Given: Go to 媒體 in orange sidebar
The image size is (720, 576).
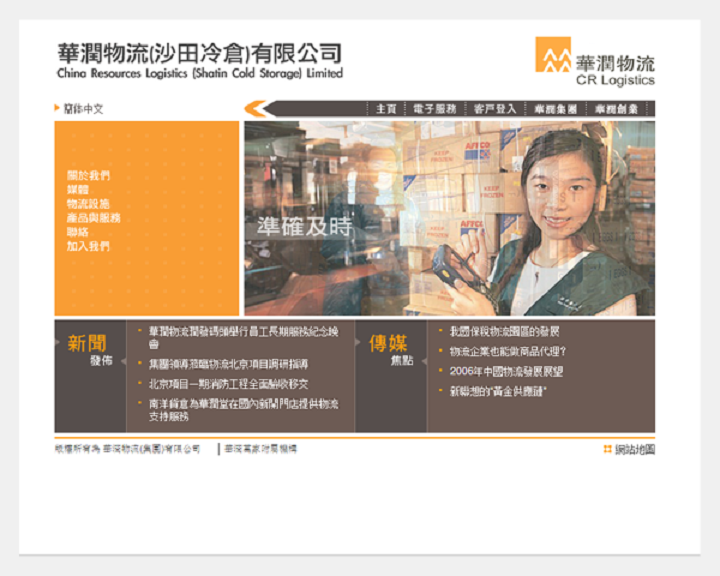Looking at the screenshot, I should pos(78,190).
